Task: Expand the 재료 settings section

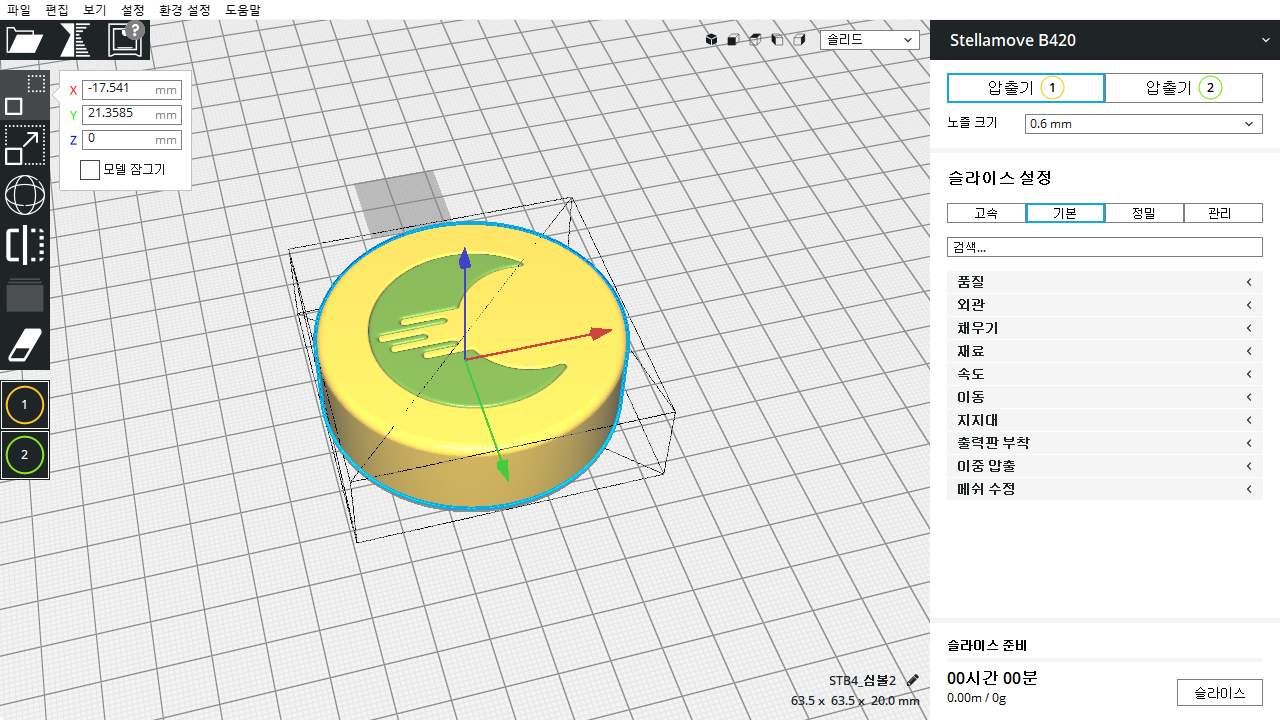Action: point(1105,351)
